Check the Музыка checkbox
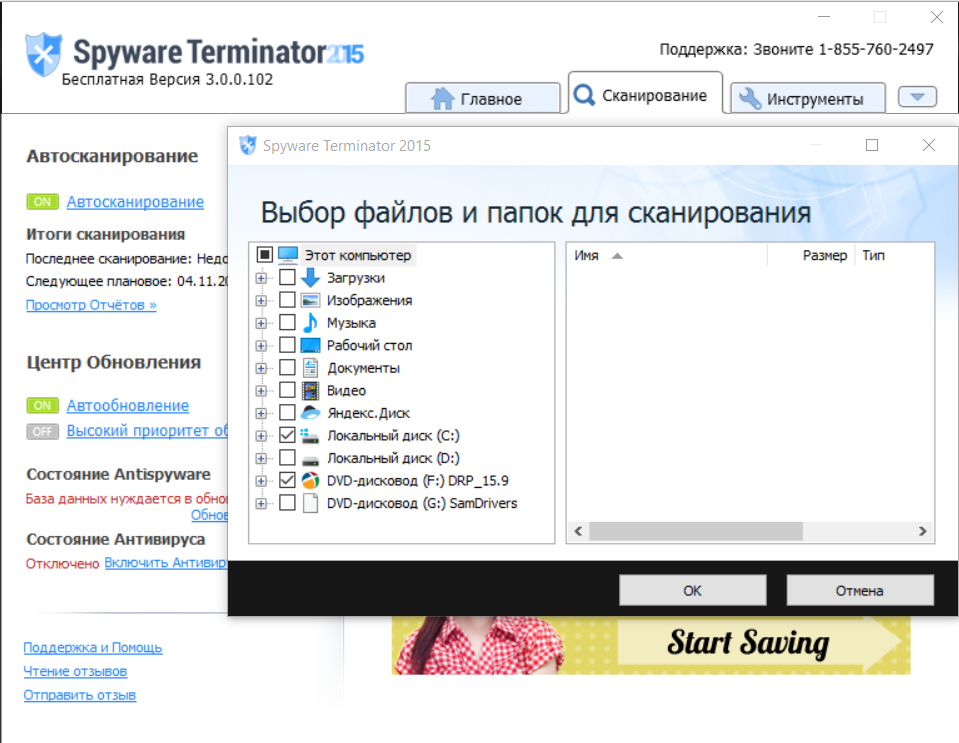 (287, 322)
